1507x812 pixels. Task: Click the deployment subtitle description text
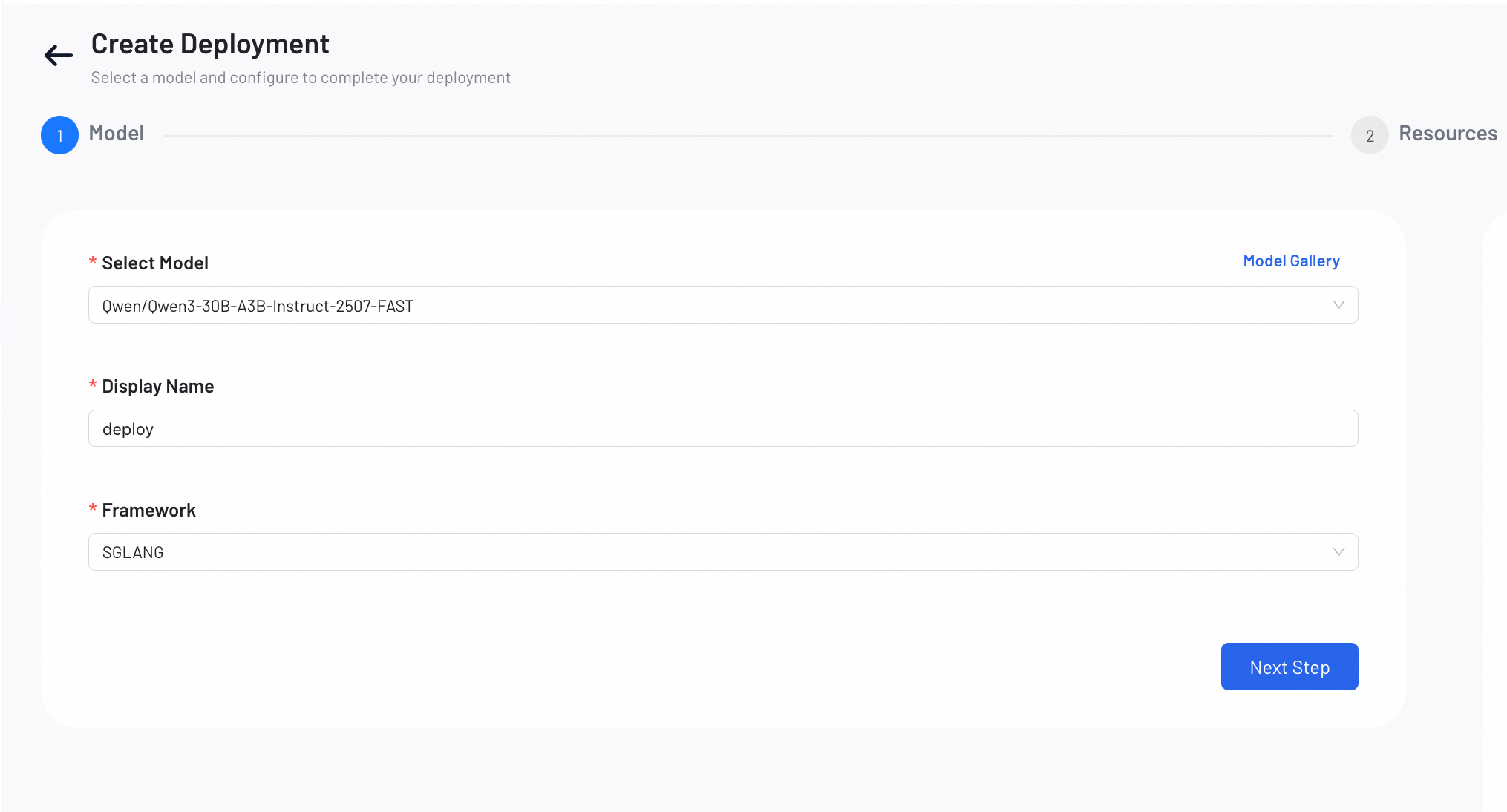[x=301, y=78]
